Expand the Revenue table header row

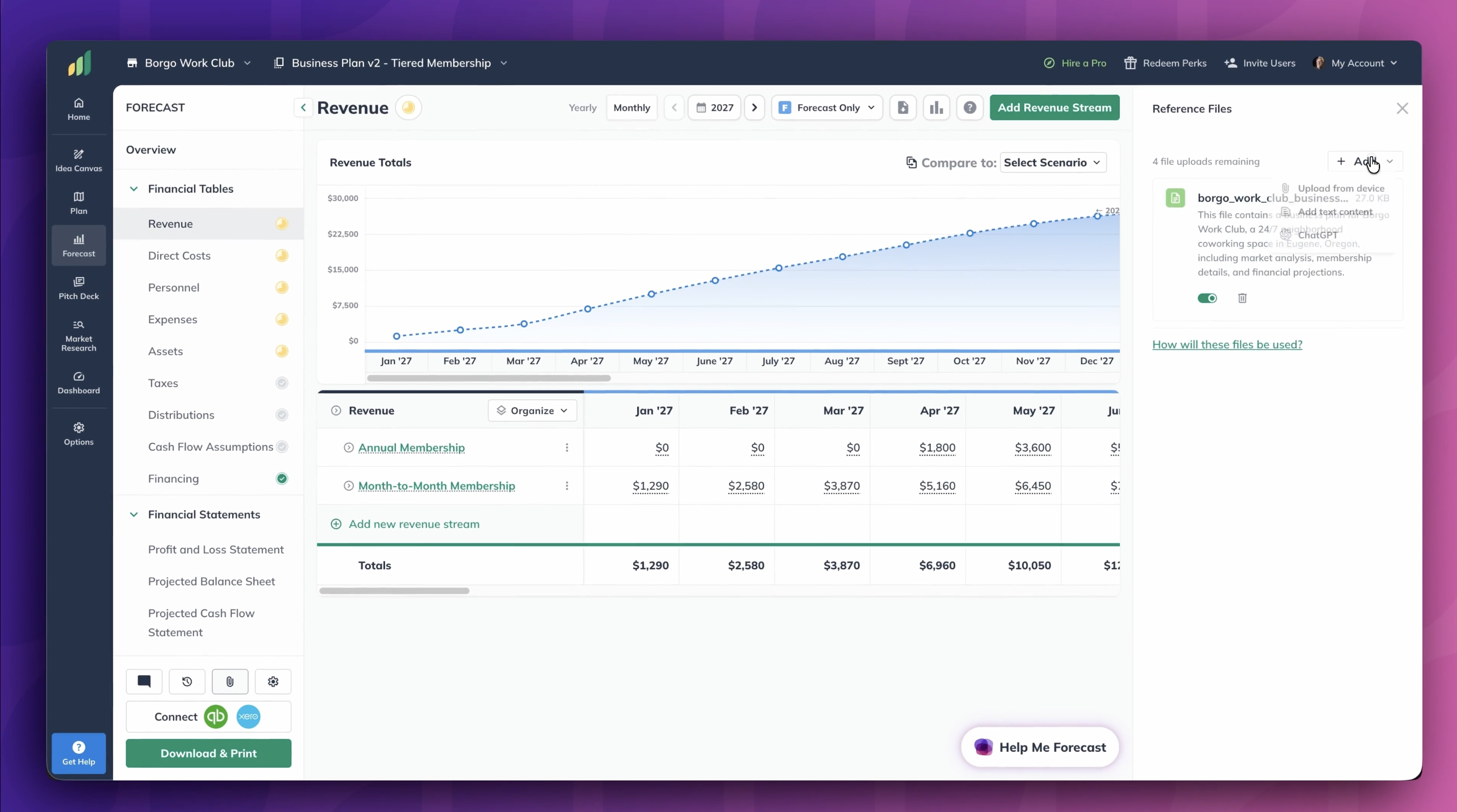336,410
